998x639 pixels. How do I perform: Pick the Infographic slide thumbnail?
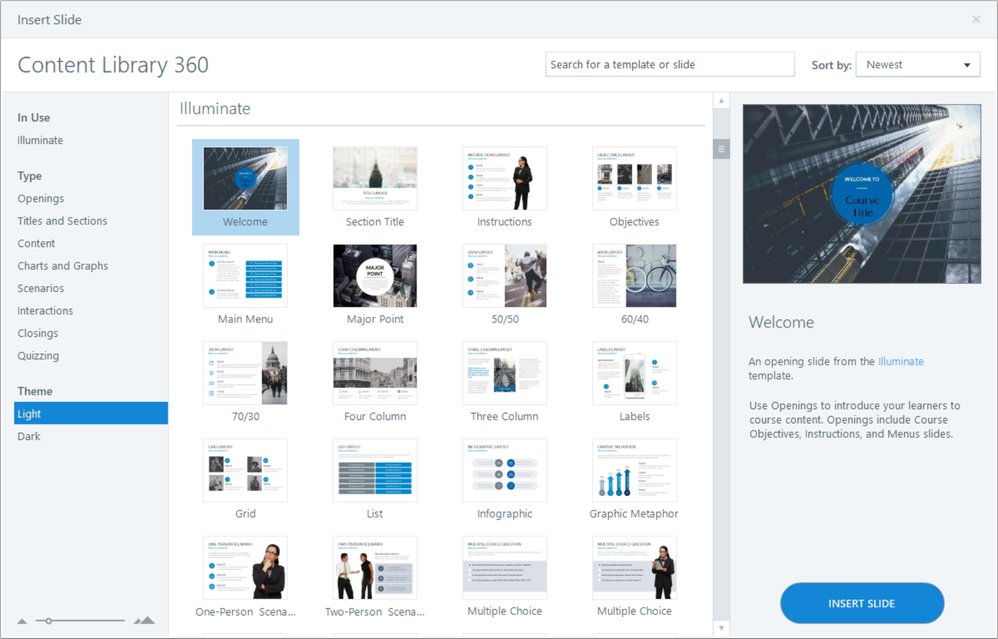(505, 470)
